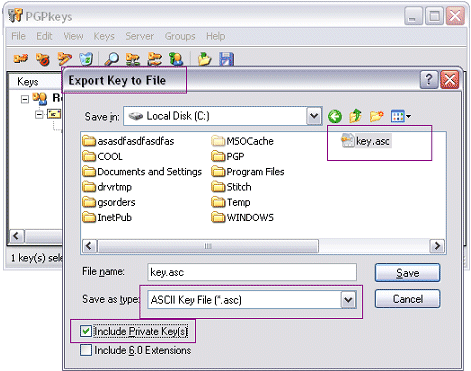471x371 pixels.
Task: Open the Save as type dropdown
Action: 348,300
